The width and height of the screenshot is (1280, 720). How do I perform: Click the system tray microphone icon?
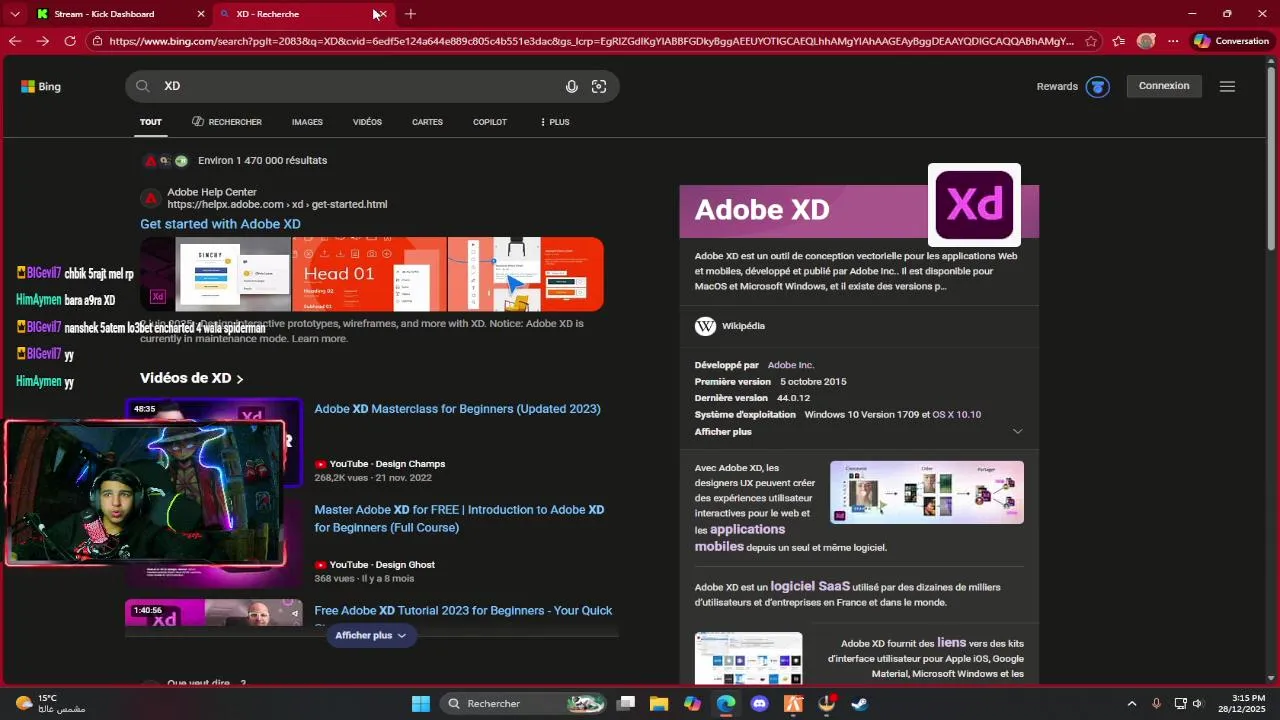[1156, 704]
